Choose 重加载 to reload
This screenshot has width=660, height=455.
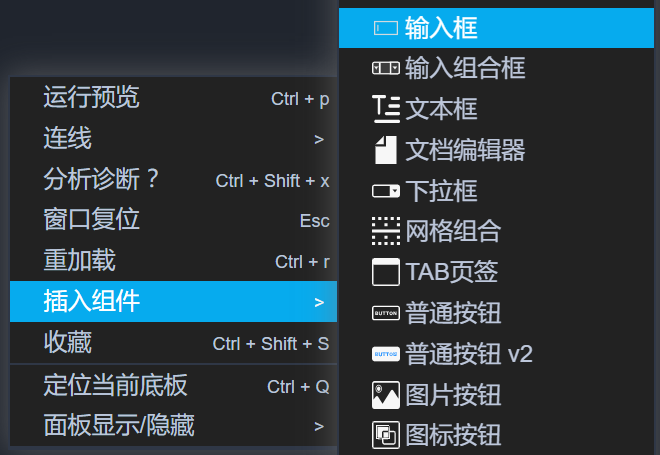80,261
